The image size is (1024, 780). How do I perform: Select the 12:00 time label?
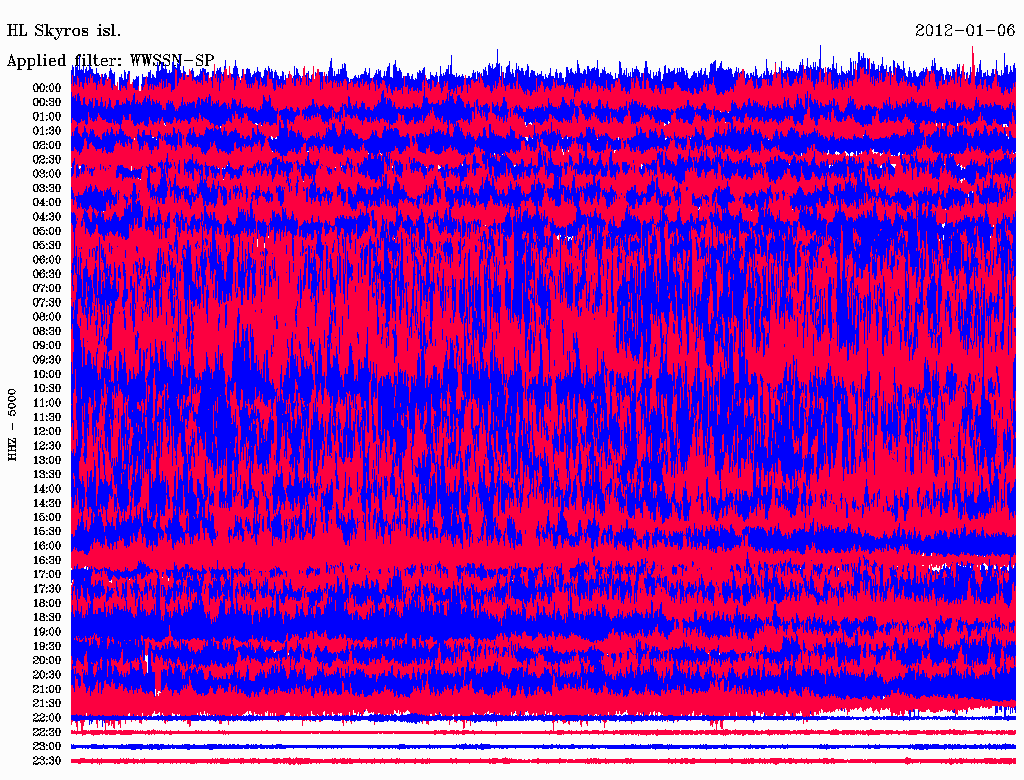point(47,431)
